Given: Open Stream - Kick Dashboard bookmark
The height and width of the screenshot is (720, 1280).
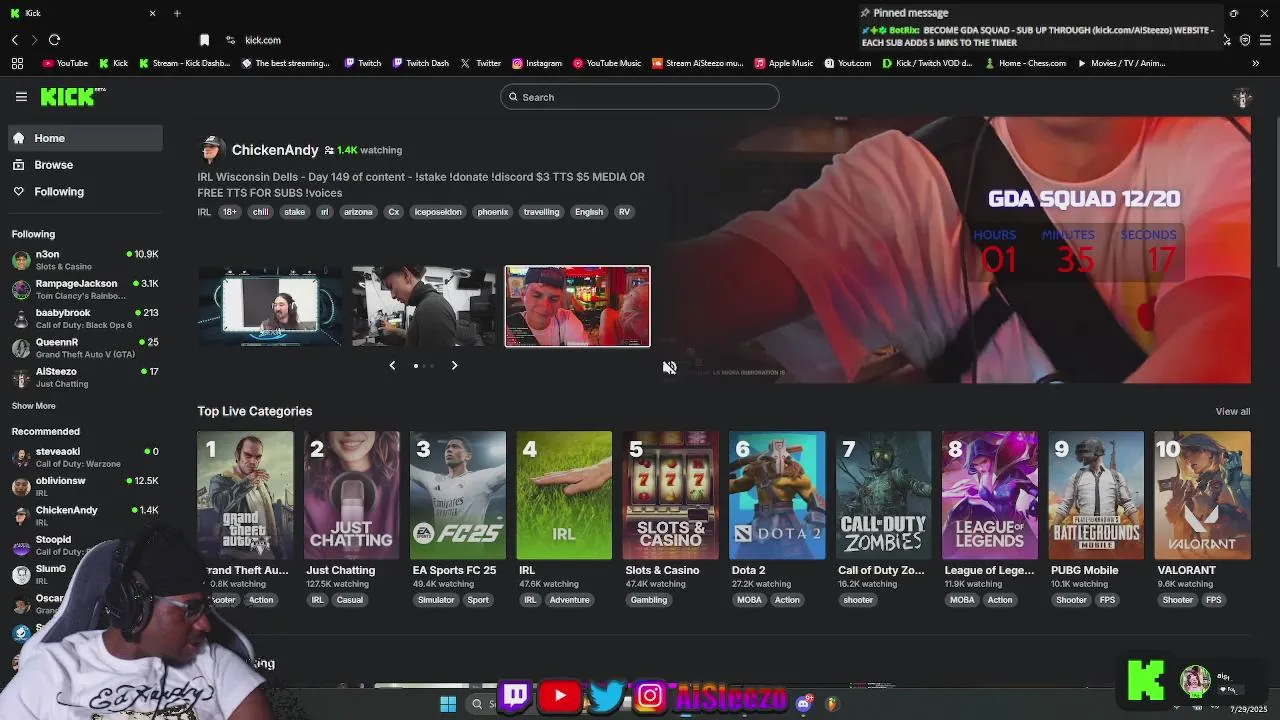Looking at the screenshot, I should coord(185,63).
